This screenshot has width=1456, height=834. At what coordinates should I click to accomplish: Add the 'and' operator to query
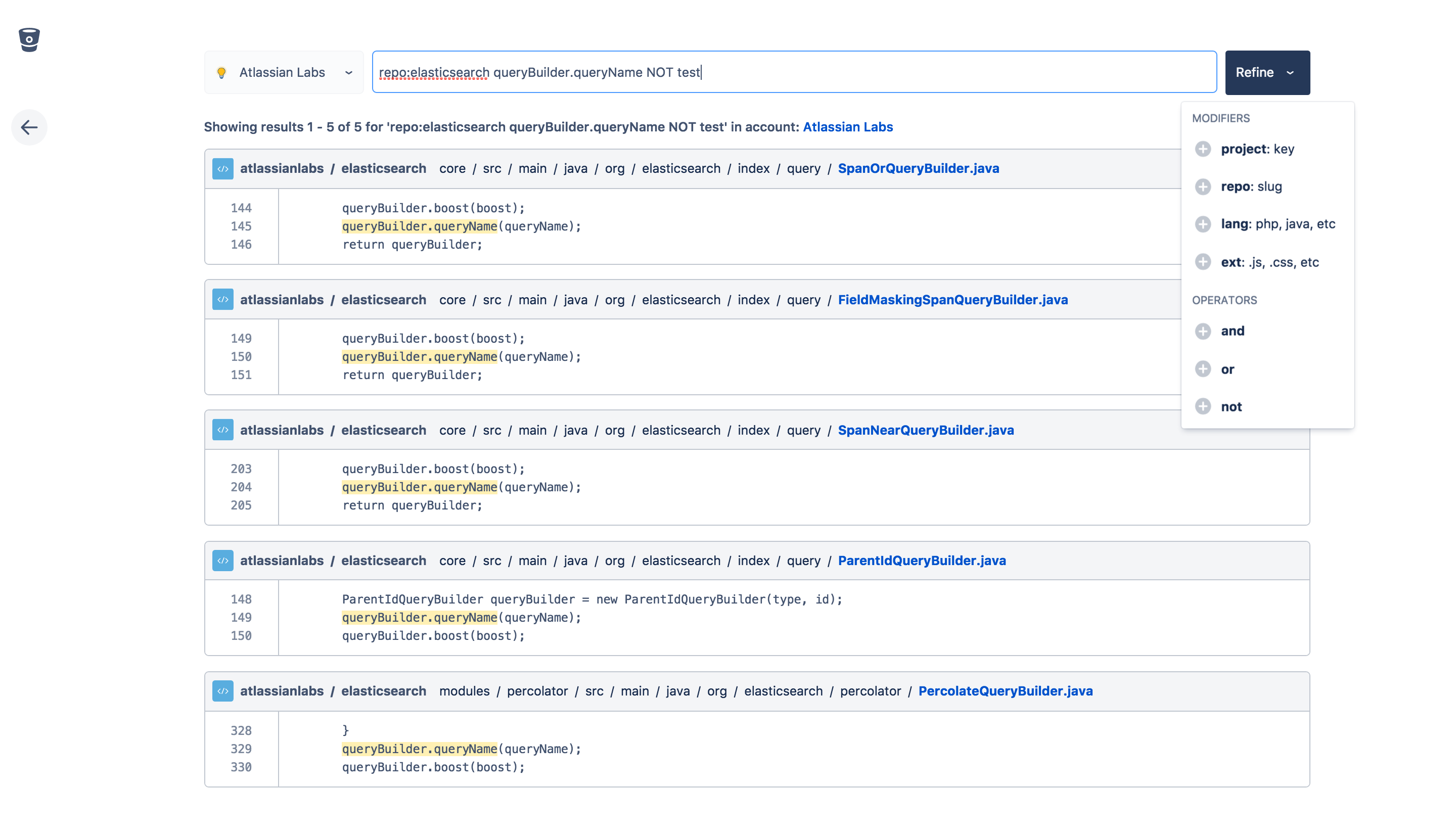1232,331
